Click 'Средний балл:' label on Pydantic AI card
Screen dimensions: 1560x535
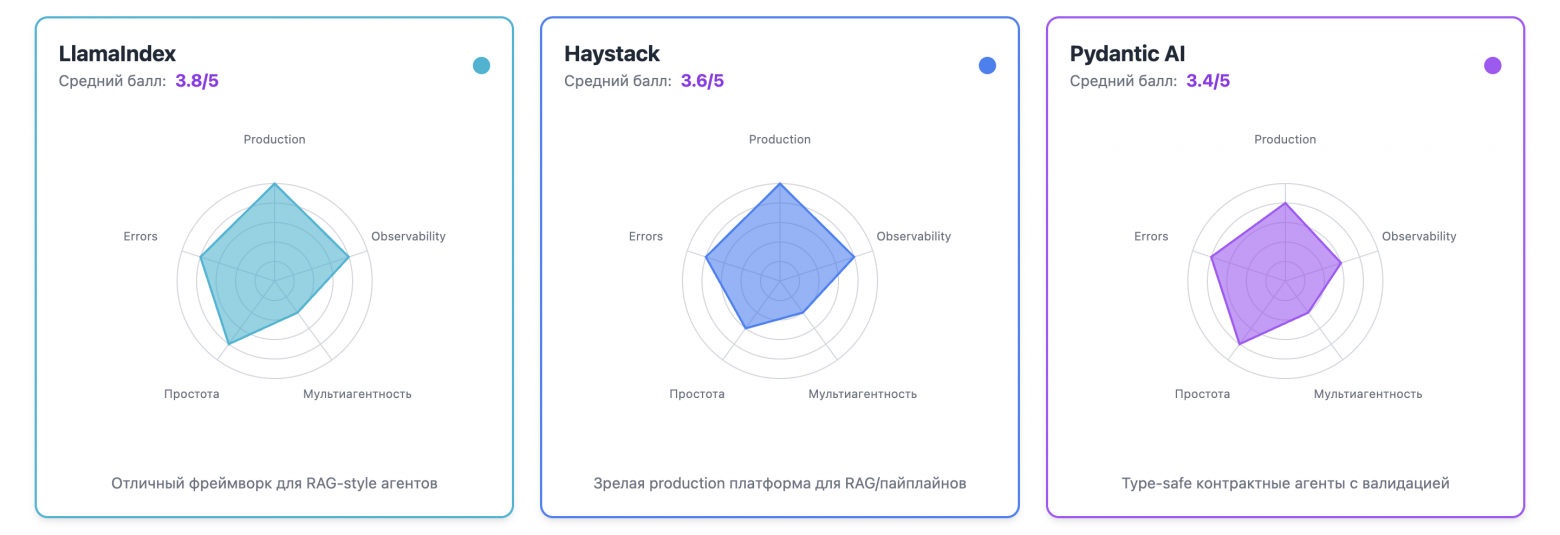click(1124, 81)
